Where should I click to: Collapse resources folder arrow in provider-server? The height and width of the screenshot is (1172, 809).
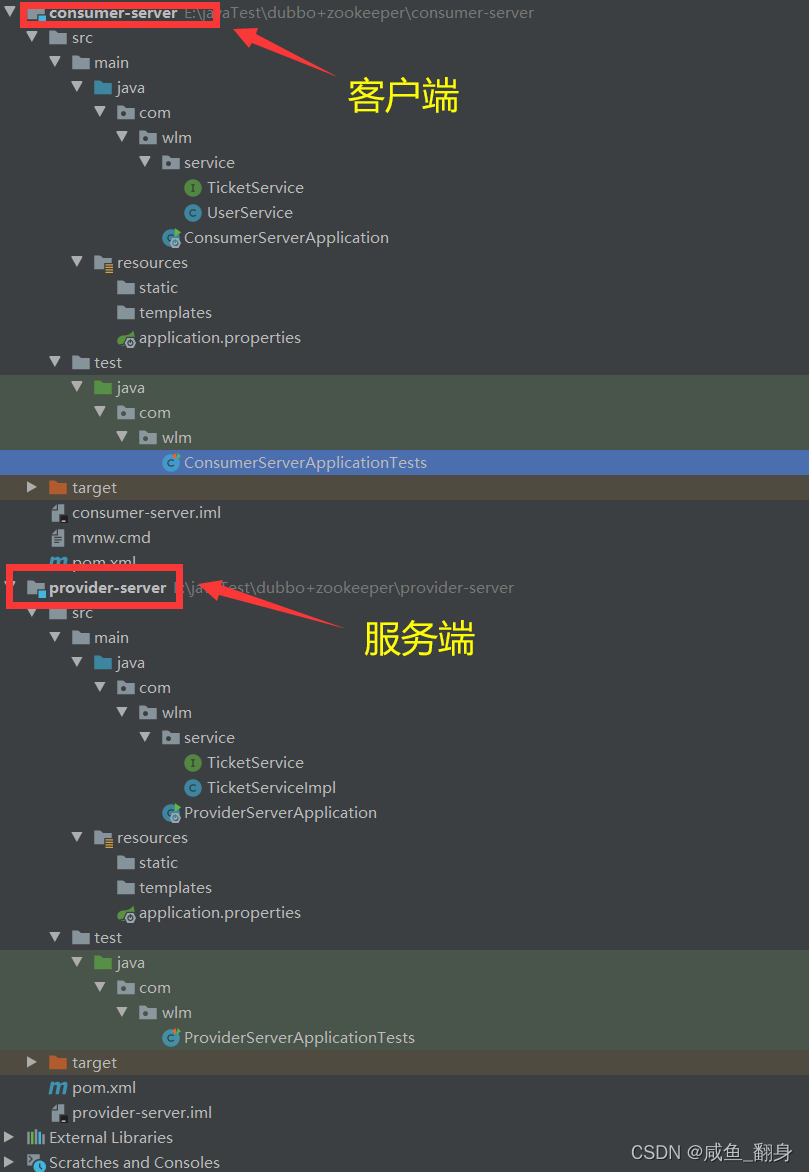[77, 837]
